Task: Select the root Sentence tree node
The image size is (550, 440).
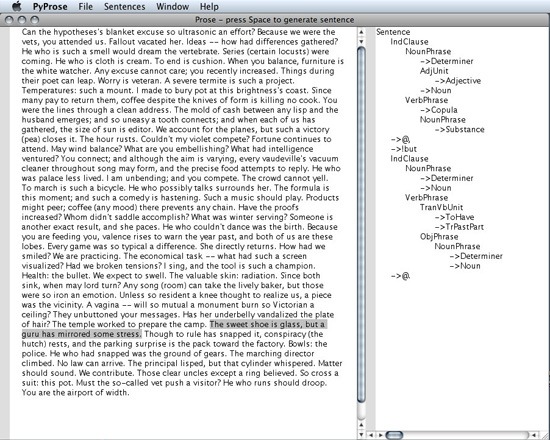Action: tap(393, 32)
